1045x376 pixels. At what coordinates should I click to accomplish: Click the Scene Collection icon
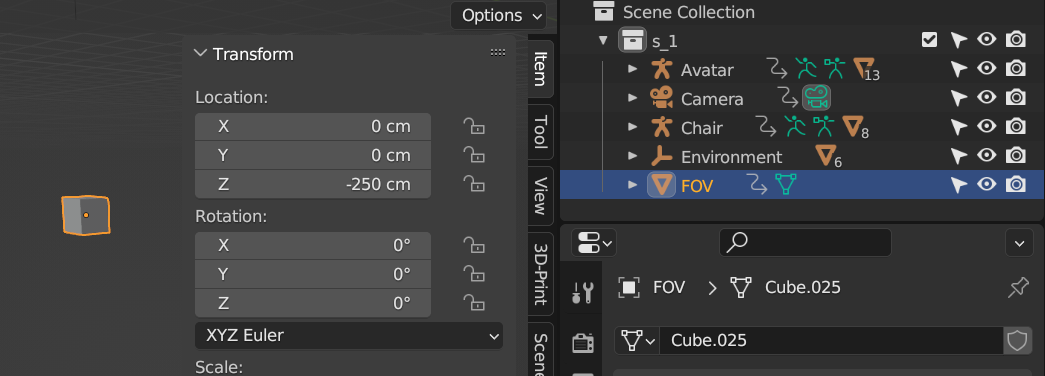[x=604, y=11]
